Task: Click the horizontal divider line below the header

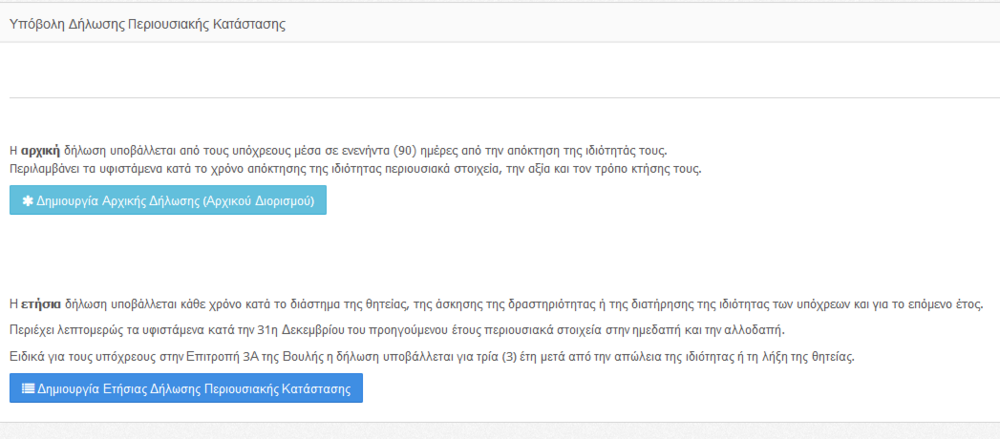Action: pos(500,98)
